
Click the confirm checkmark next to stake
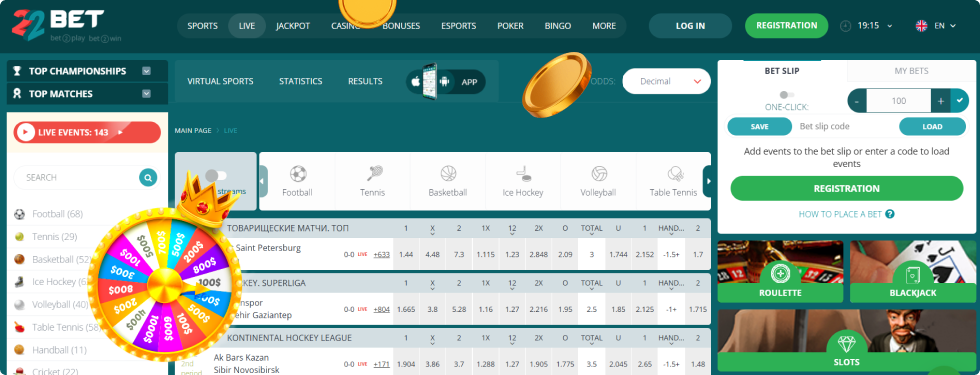pos(959,100)
